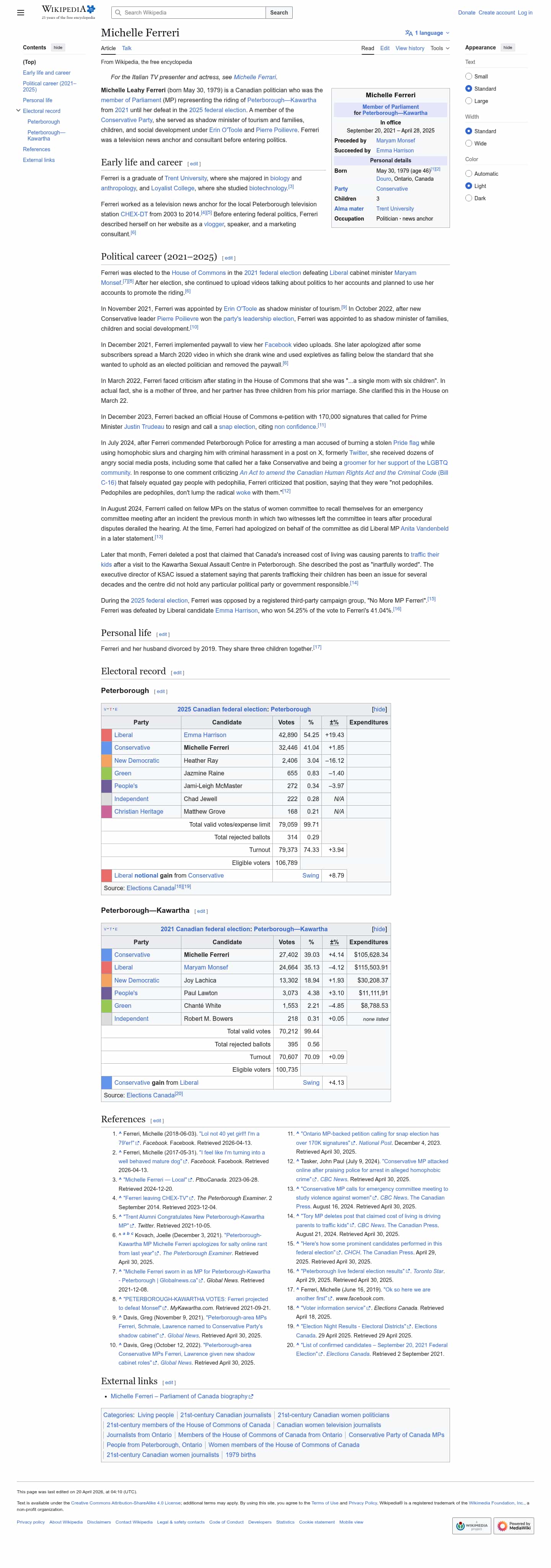
Task: Open the Tools dropdown
Action: tap(440, 48)
